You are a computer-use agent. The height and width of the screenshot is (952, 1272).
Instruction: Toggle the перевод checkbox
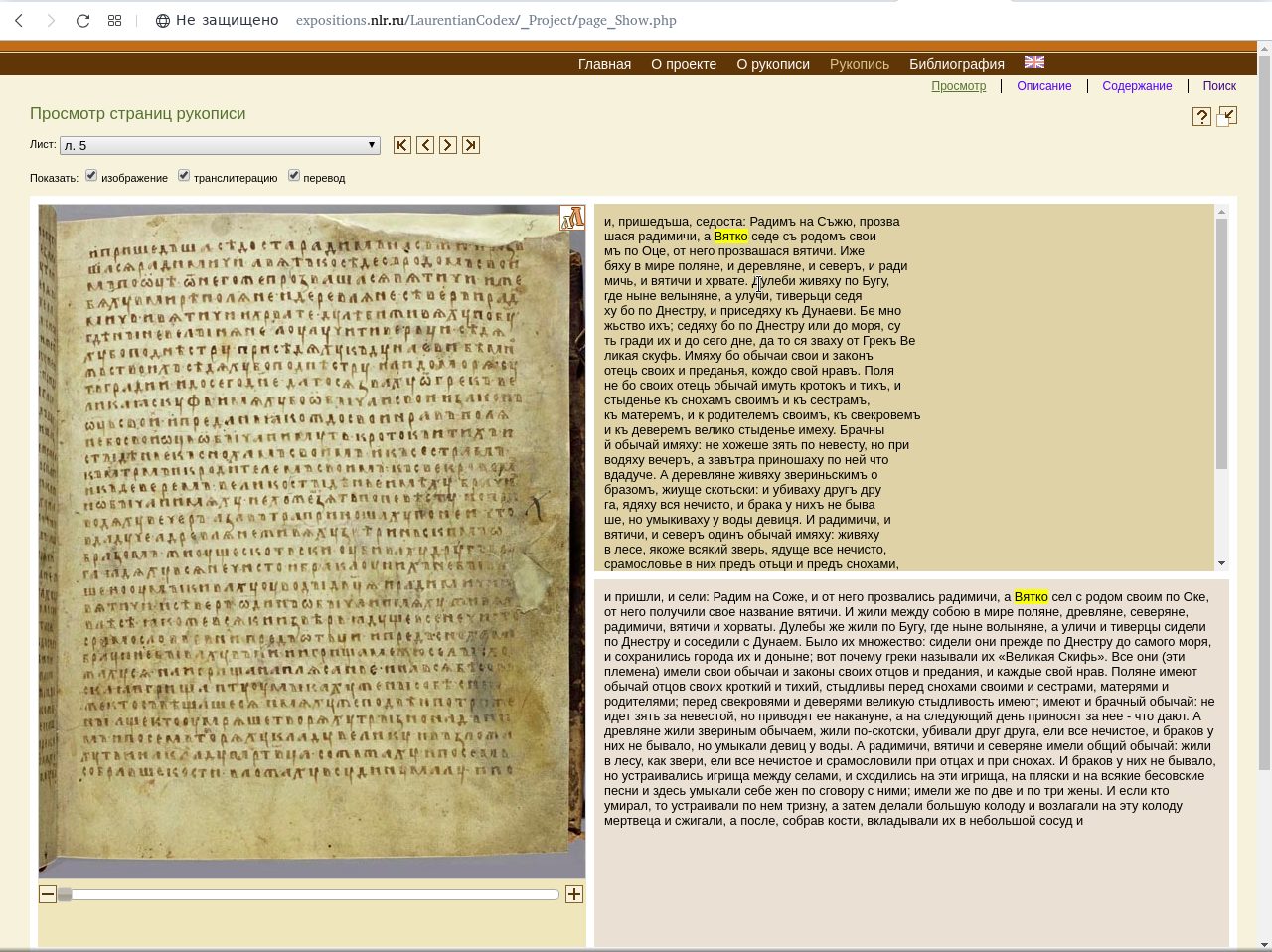pos(294,175)
